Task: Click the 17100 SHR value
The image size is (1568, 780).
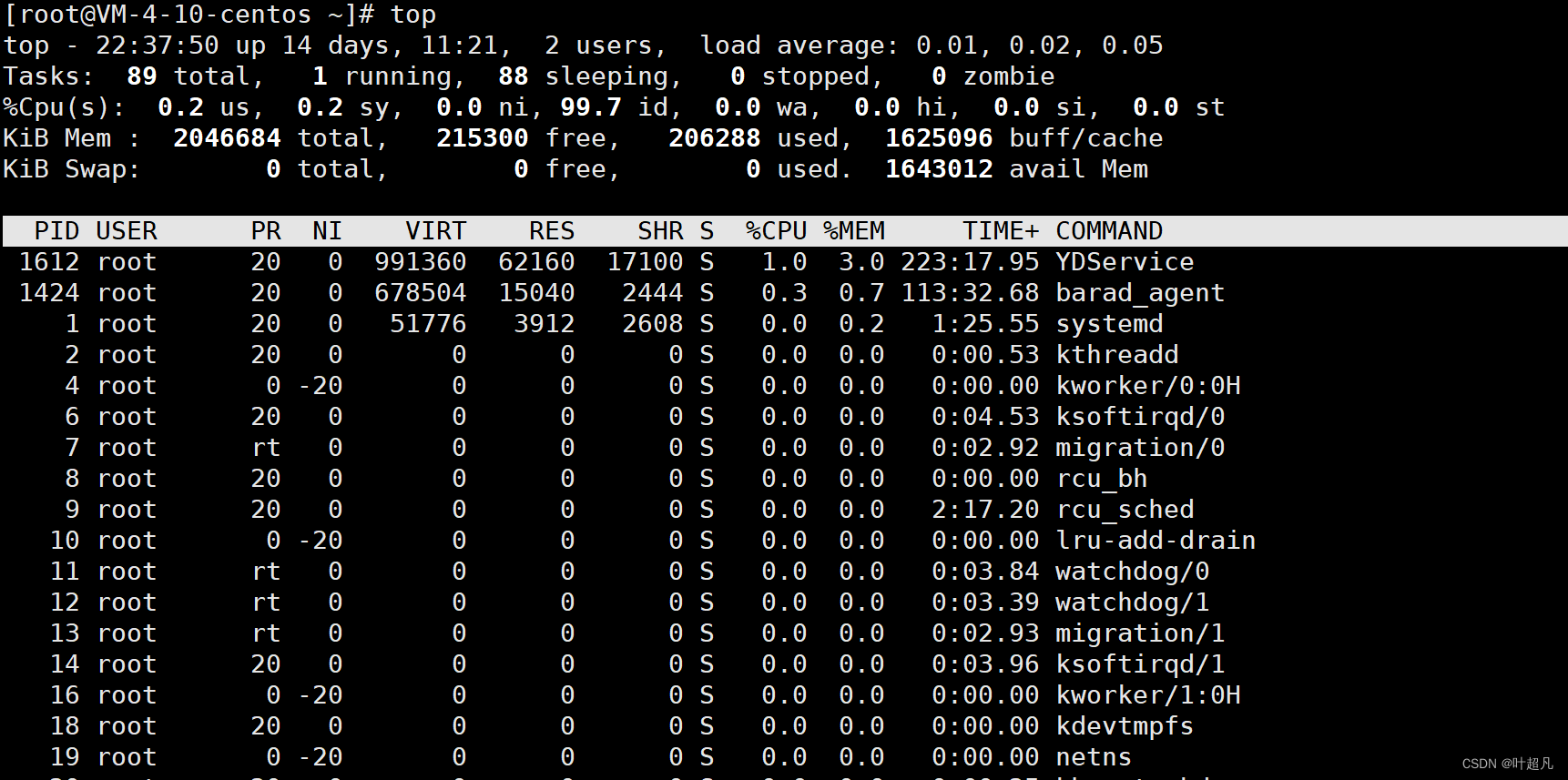Action: coord(645,262)
